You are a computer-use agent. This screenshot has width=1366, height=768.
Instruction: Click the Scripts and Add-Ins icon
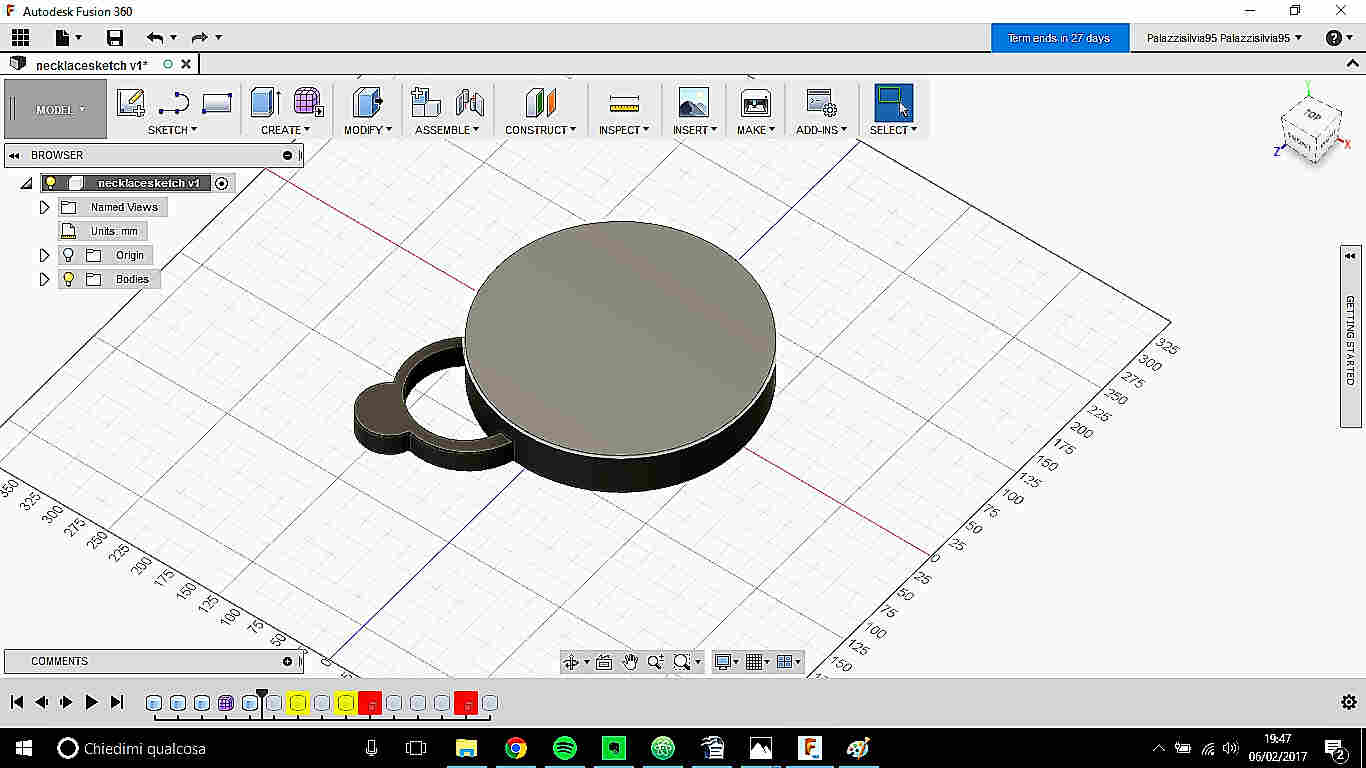coord(821,103)
